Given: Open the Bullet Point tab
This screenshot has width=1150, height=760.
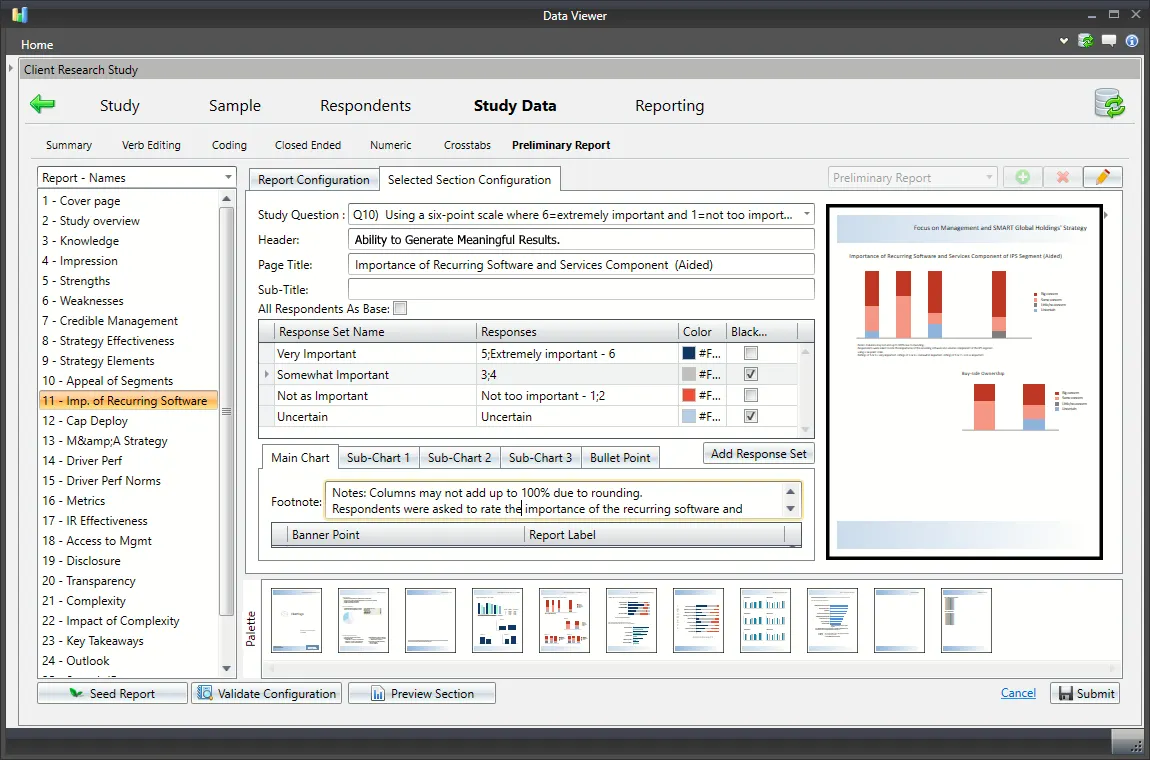Looking at the screenshot, I should 620,457.
